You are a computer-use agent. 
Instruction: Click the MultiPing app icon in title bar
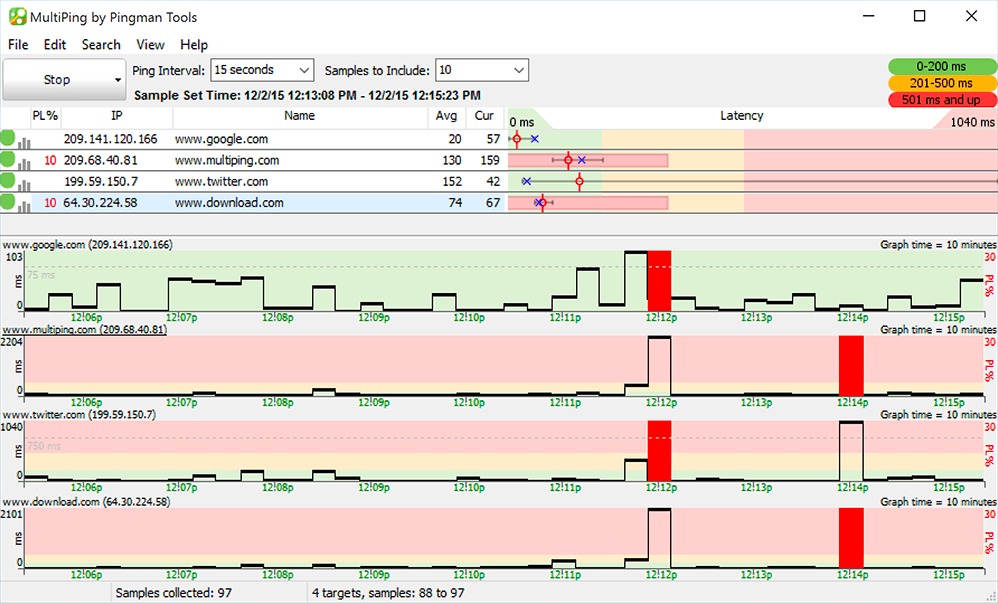pos(17,17)
